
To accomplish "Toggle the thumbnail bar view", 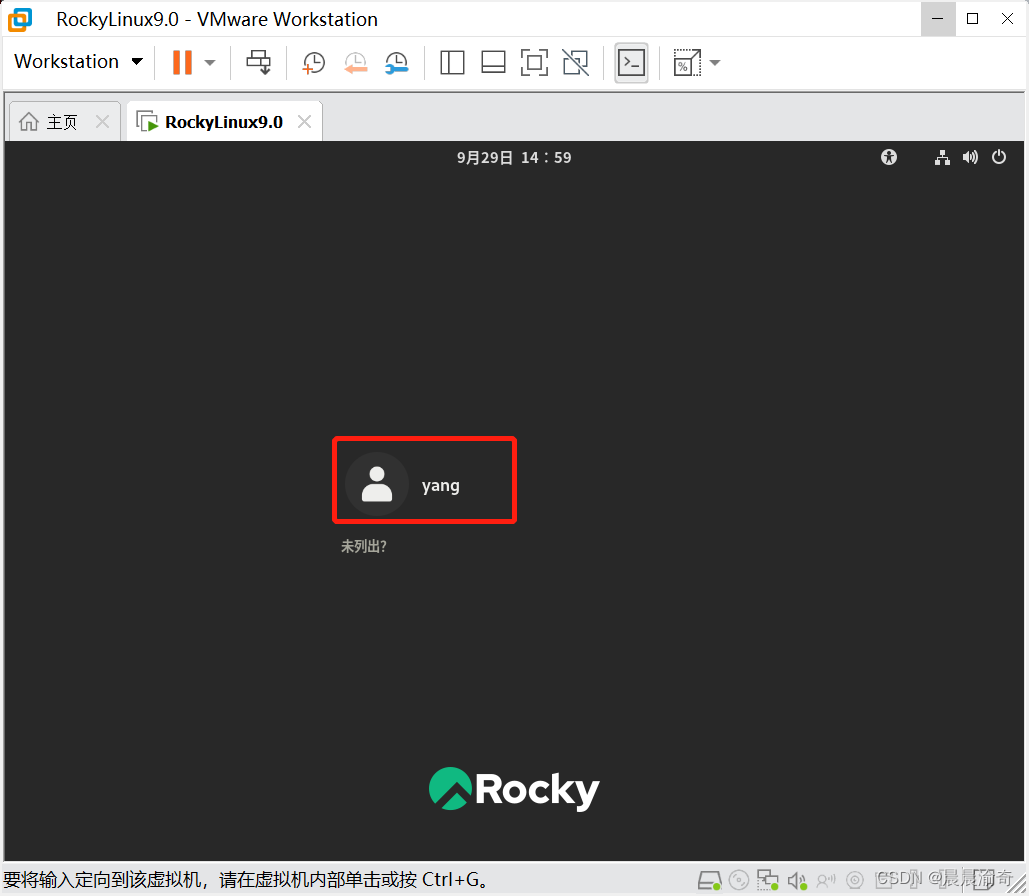I will [494, 63].
